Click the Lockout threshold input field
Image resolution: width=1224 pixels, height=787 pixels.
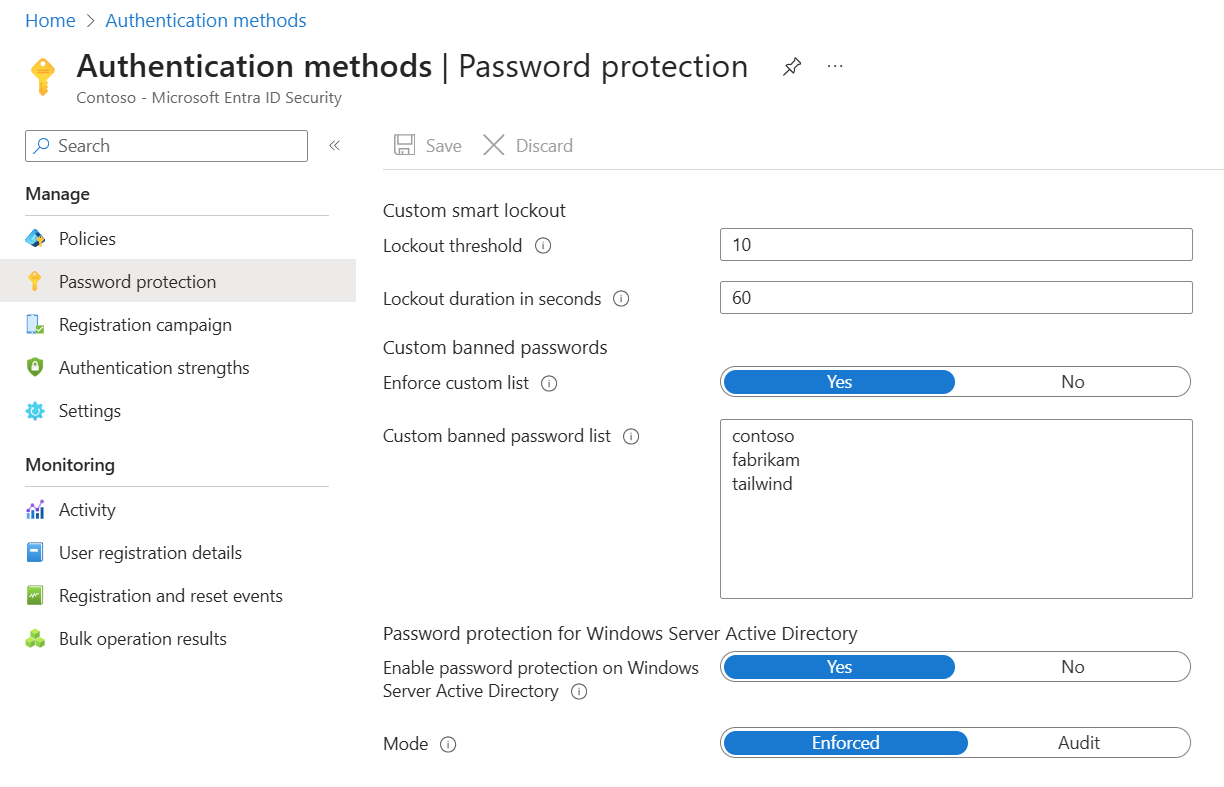pos(955,245)
